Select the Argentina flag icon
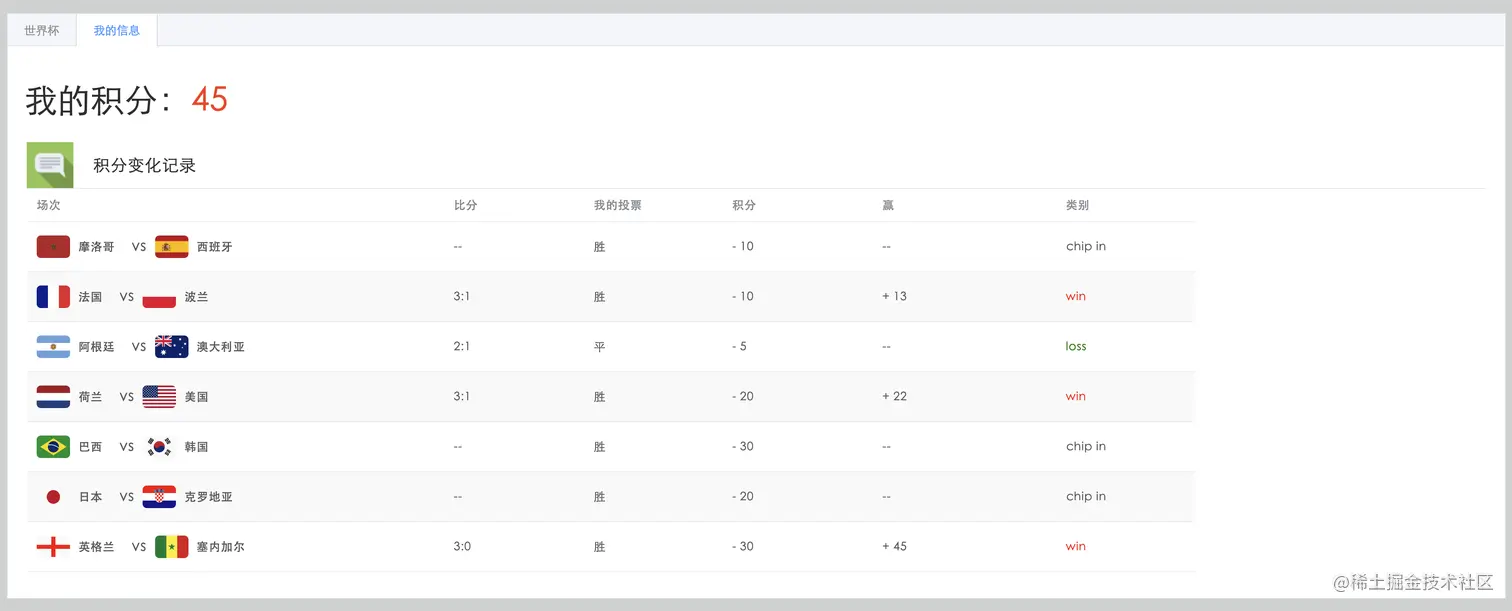The image size is (1512, 611). point(53,346)
